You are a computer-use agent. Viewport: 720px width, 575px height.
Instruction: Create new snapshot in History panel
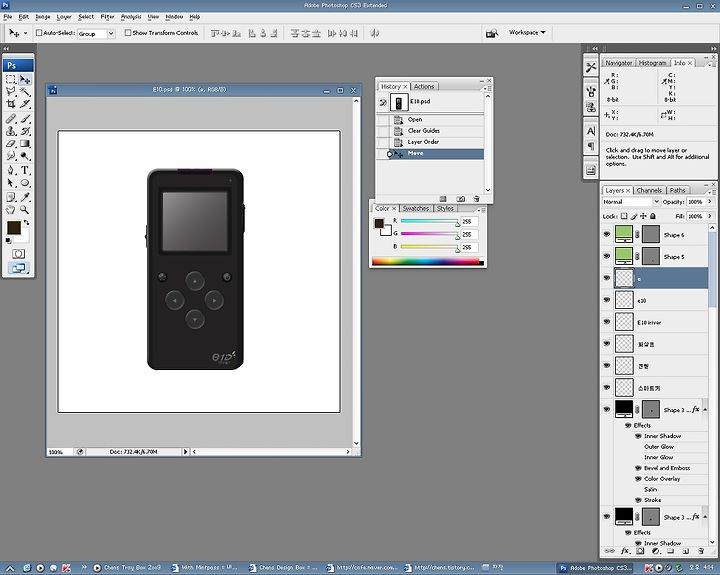pyautogui.click(x=461, y=199)
